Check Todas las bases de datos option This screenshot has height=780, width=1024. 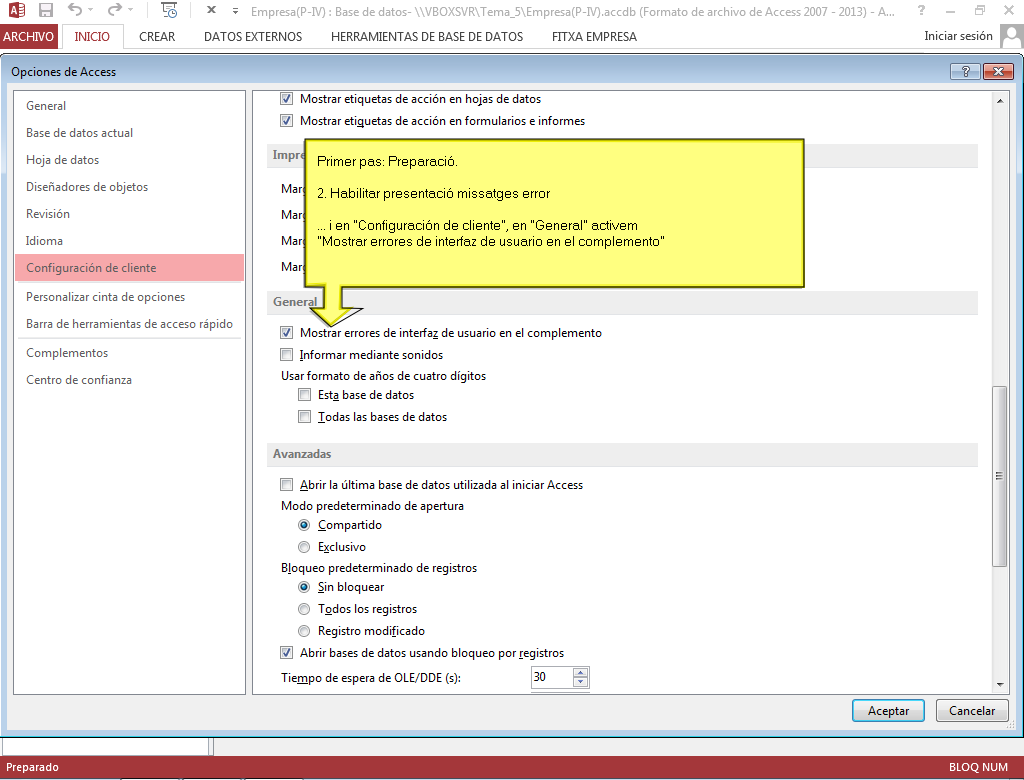click(x=304, y=417)
